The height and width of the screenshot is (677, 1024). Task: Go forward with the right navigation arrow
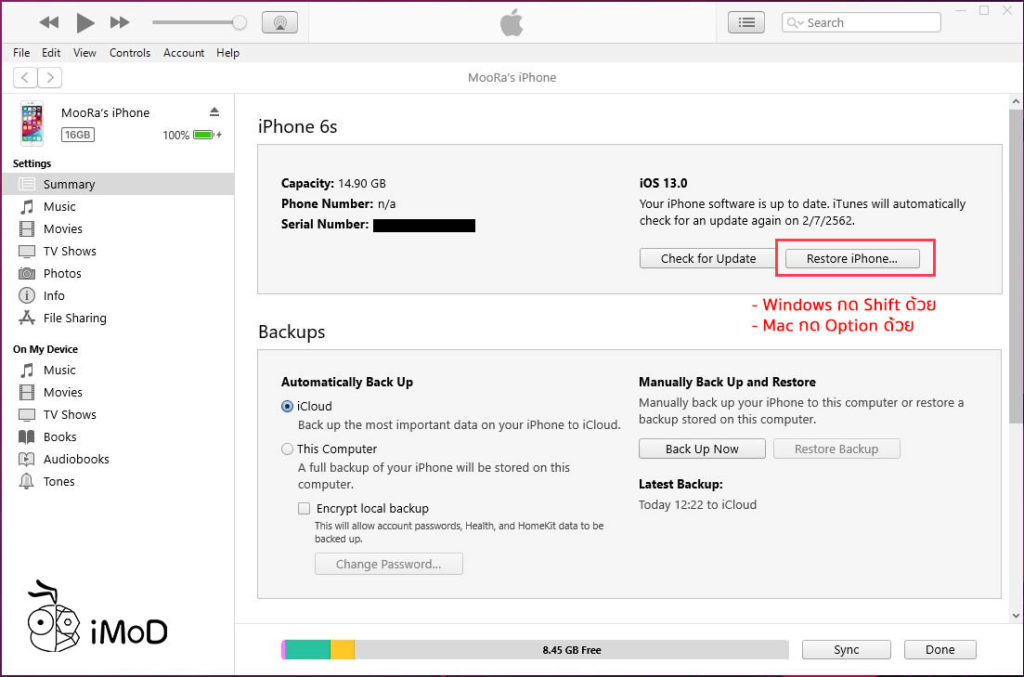click(50, 78)
